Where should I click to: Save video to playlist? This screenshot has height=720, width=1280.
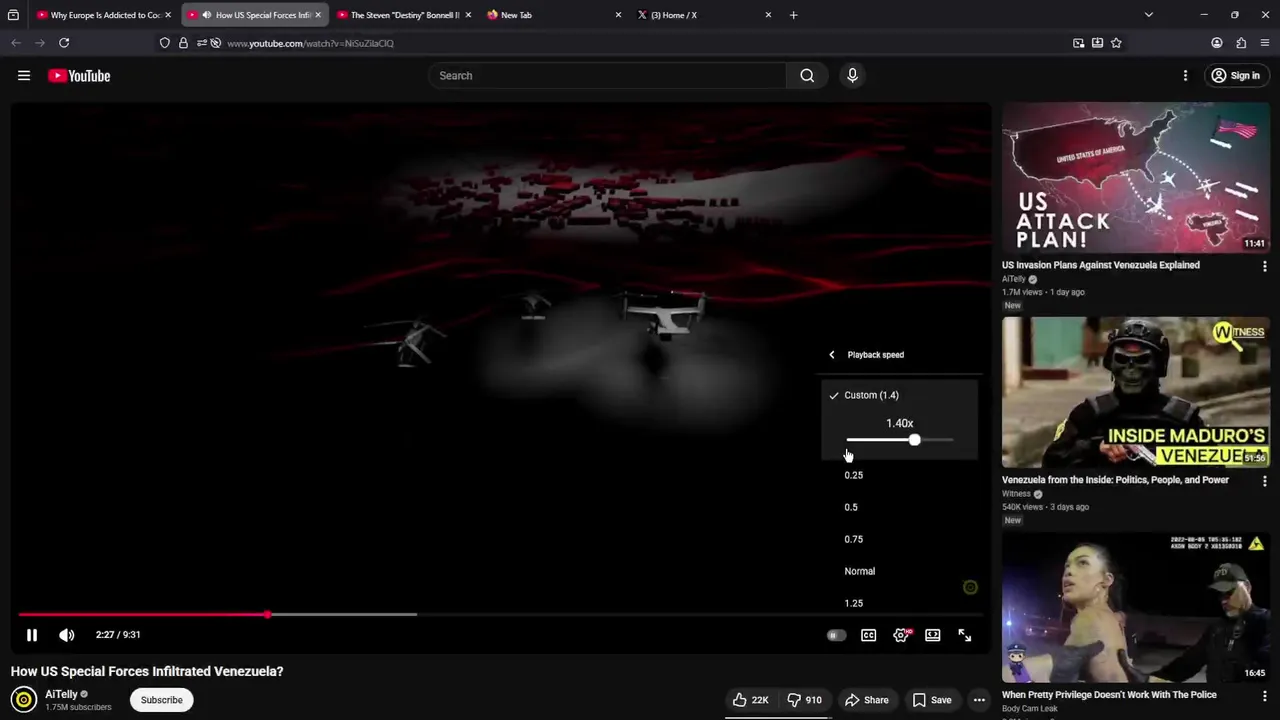931,700
